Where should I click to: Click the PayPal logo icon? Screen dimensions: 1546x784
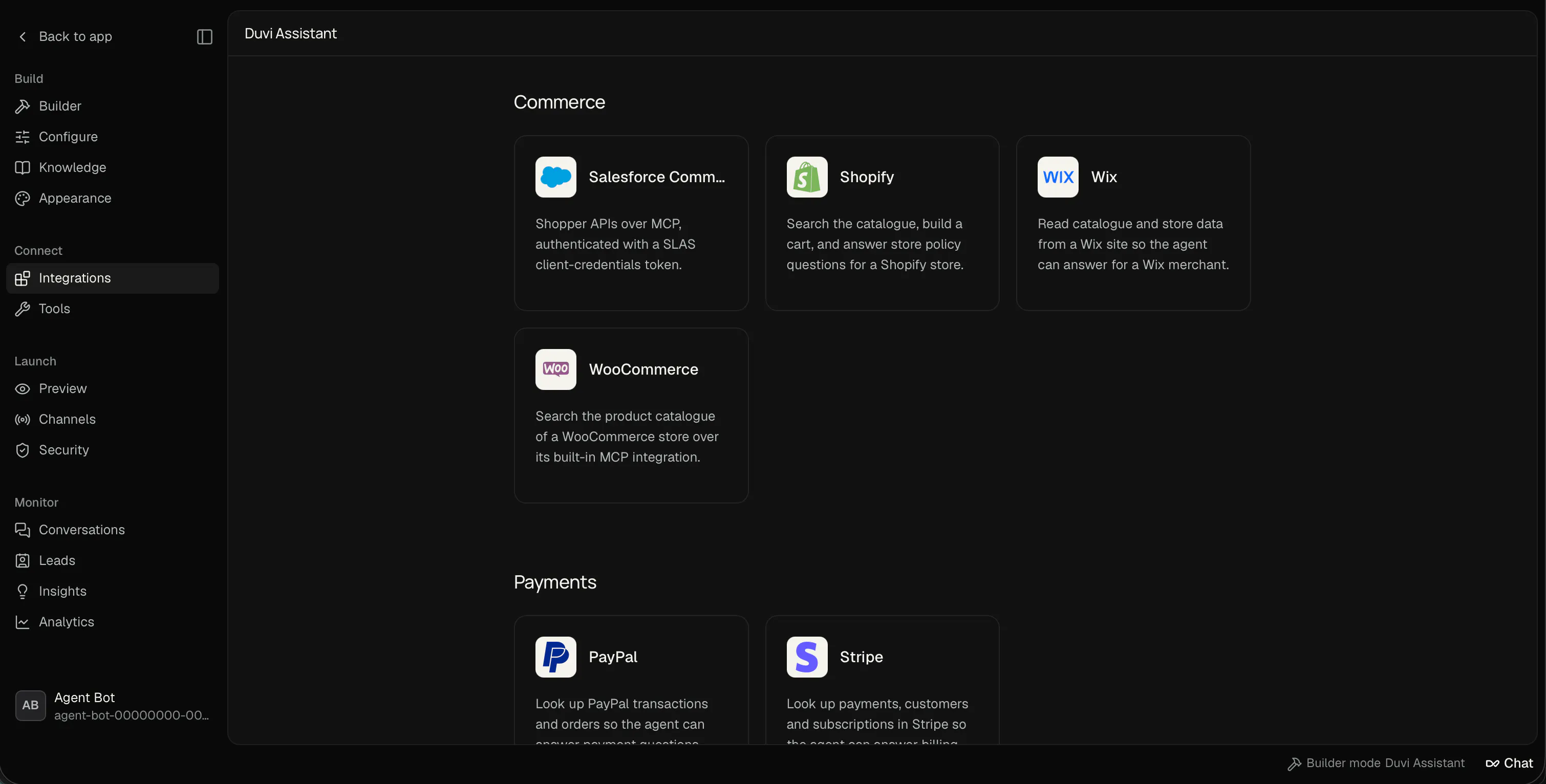pyautogui.click(x=556, y=657)
